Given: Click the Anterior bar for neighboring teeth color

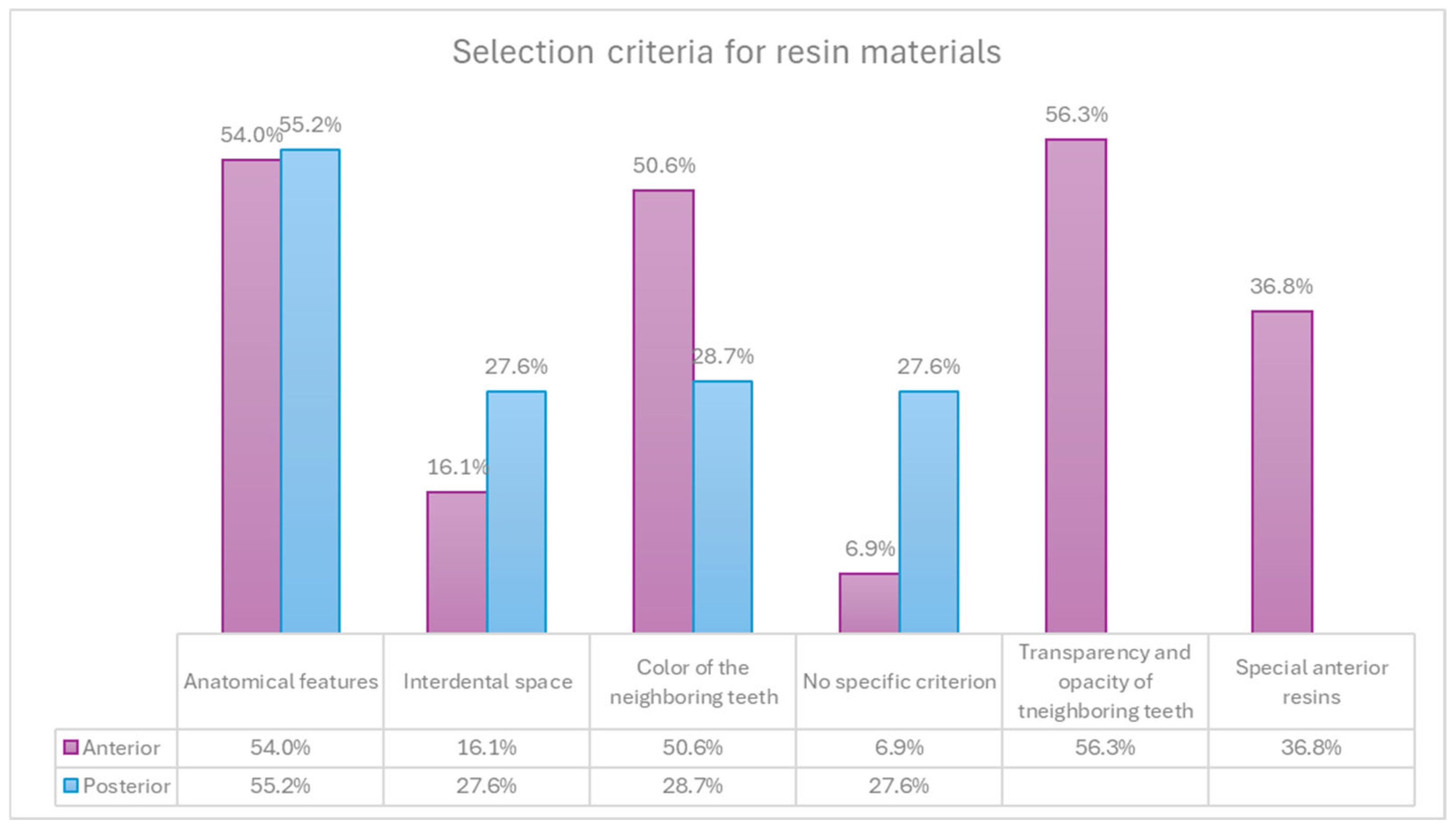Looking at the screenshot, I should 664,411.
